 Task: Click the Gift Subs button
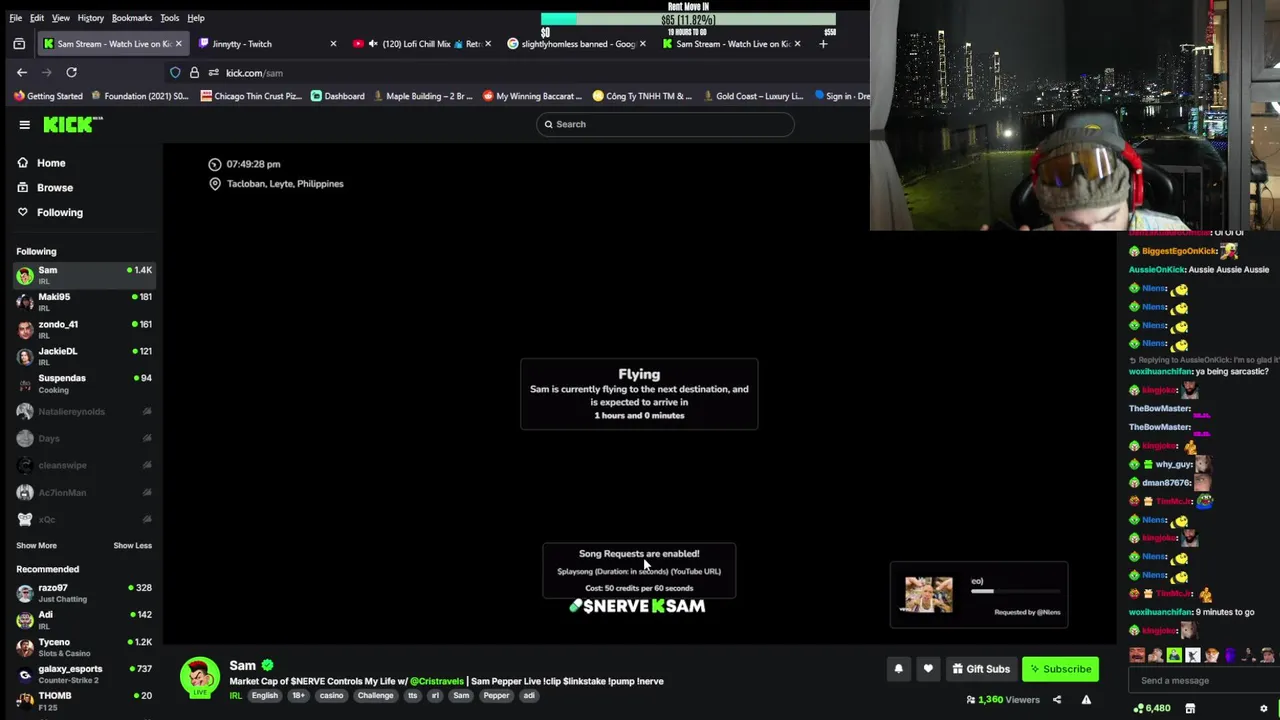tap(981, 669)
